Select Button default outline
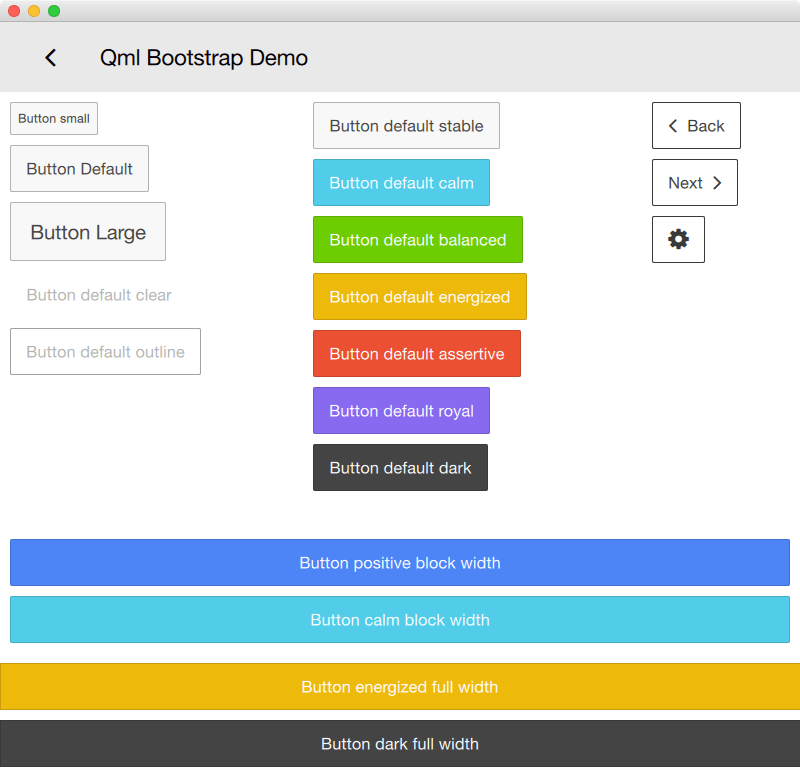Viewport: 800px width, 777px height. pyautogui.click(x=105, y=351)
